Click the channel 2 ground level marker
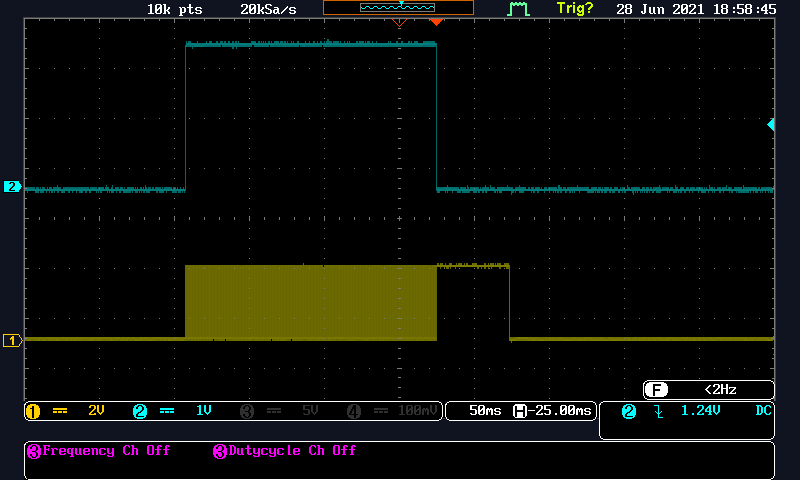The image size is (800, 480). 12,187
